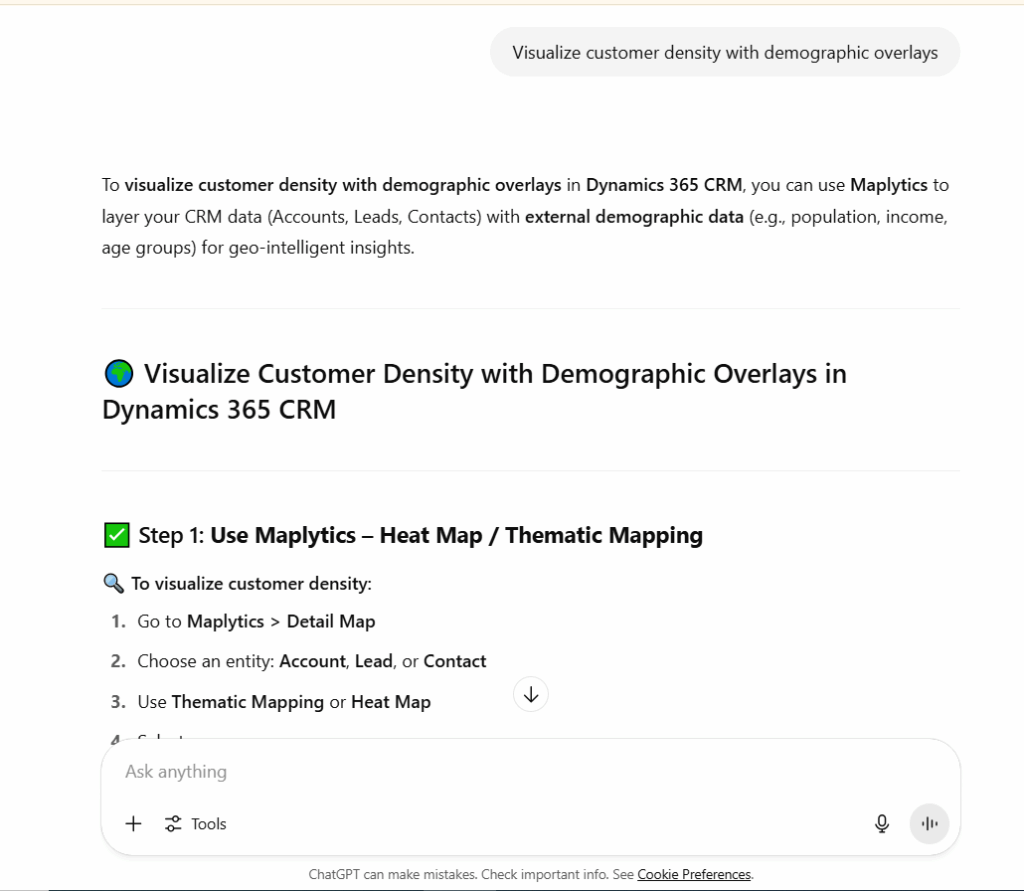Click the microphone dictation icon
The image size is (1024, 891).
pyautogui.click(x=881, y=823)
